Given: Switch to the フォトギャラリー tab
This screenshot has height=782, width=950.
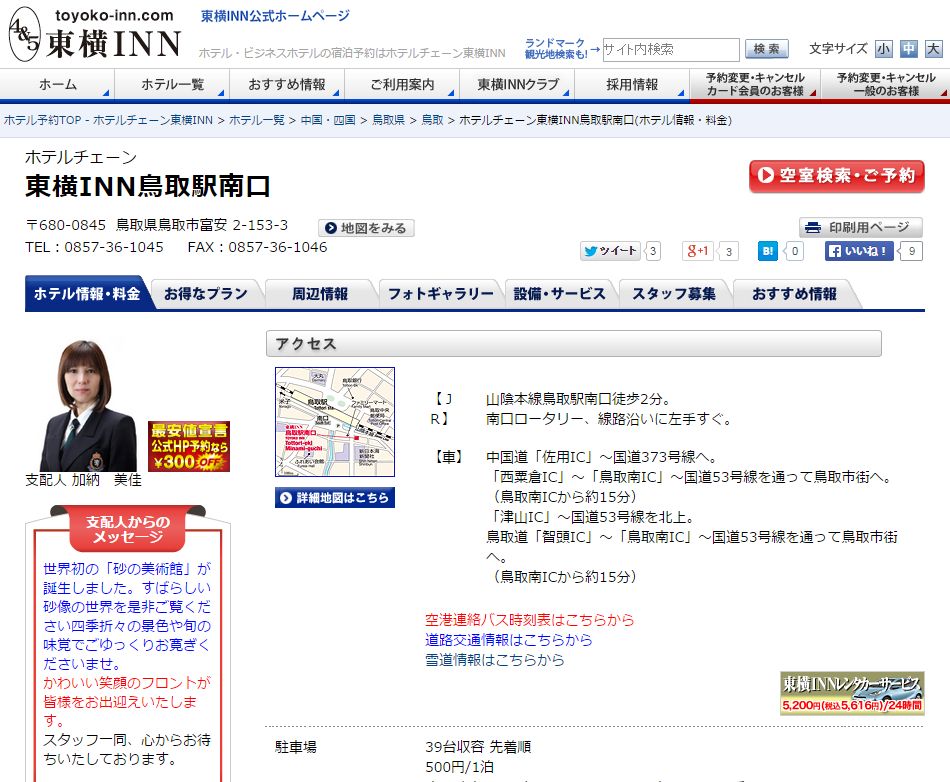Looking at the screenshot, I should click(x=440, y=294).
